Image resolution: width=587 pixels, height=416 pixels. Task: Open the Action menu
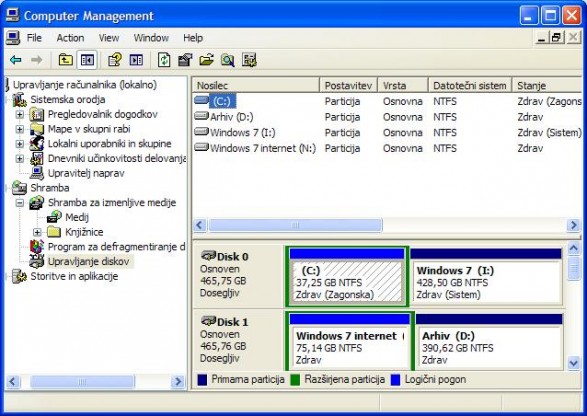tap(70, 38)
